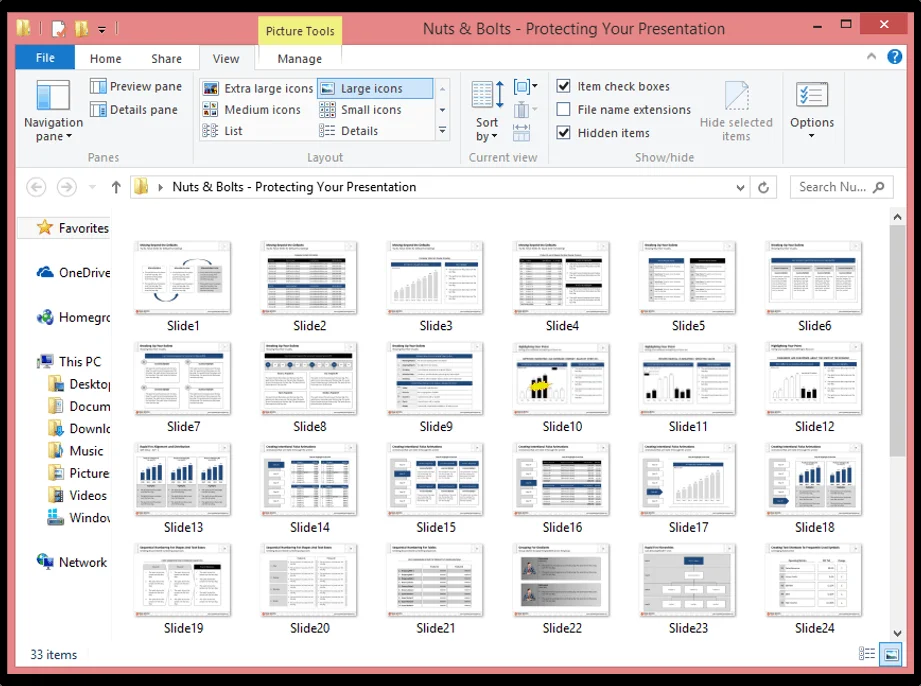Select OneDrive in the navigation pane
The width and height of the screenshot is (921, 686).
click(73, 273)
